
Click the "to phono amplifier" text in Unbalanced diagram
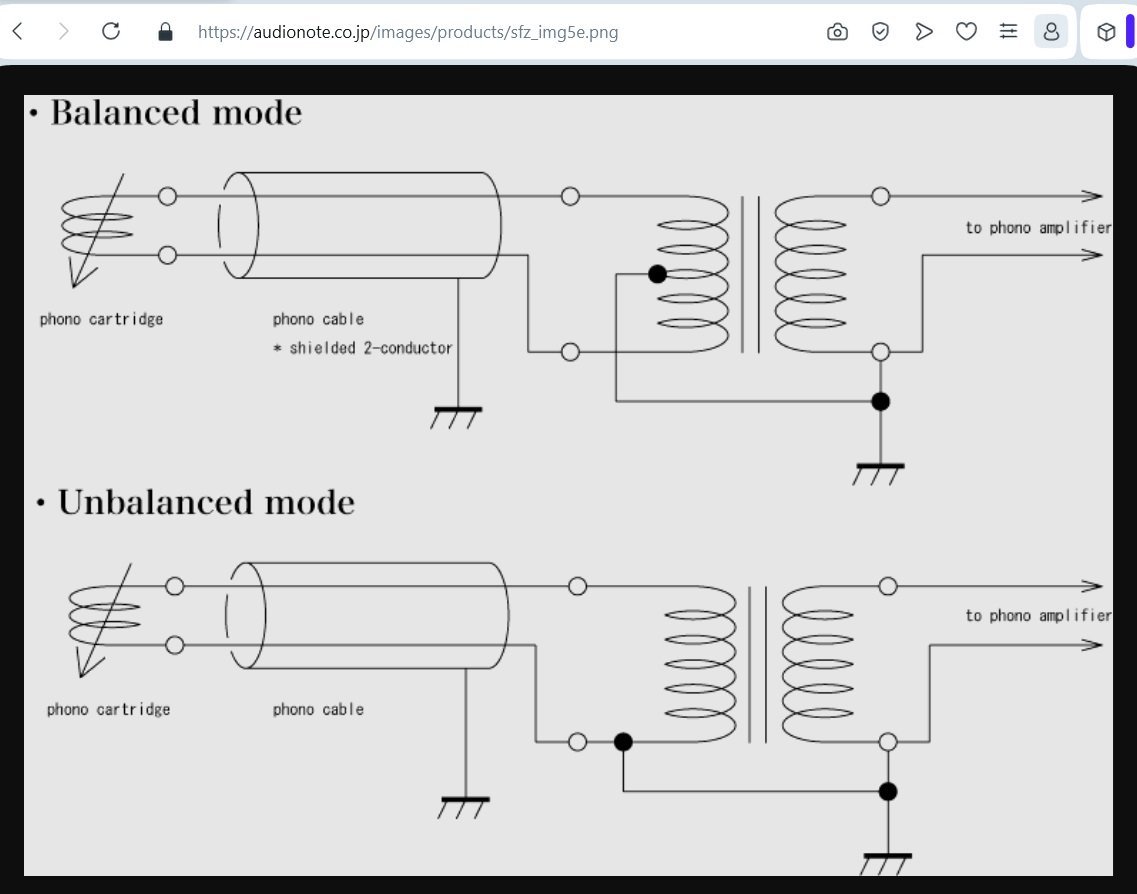click(x=1037, y=616)
